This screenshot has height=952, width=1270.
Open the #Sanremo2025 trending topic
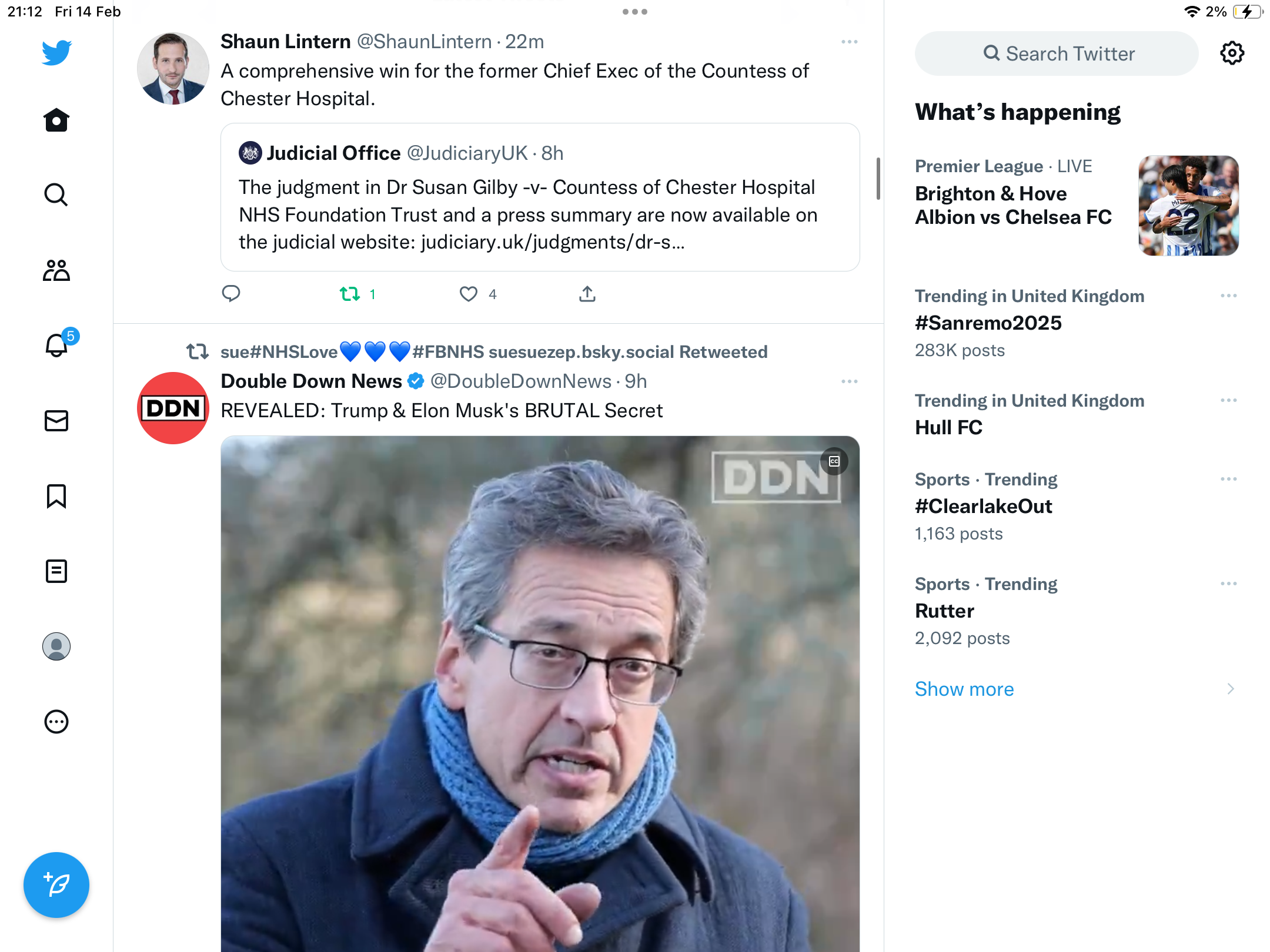[x=988, y=323]
